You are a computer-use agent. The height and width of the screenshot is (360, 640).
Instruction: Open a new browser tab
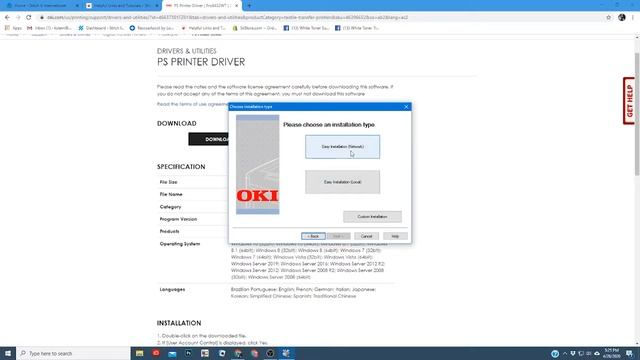coord(249,6)
